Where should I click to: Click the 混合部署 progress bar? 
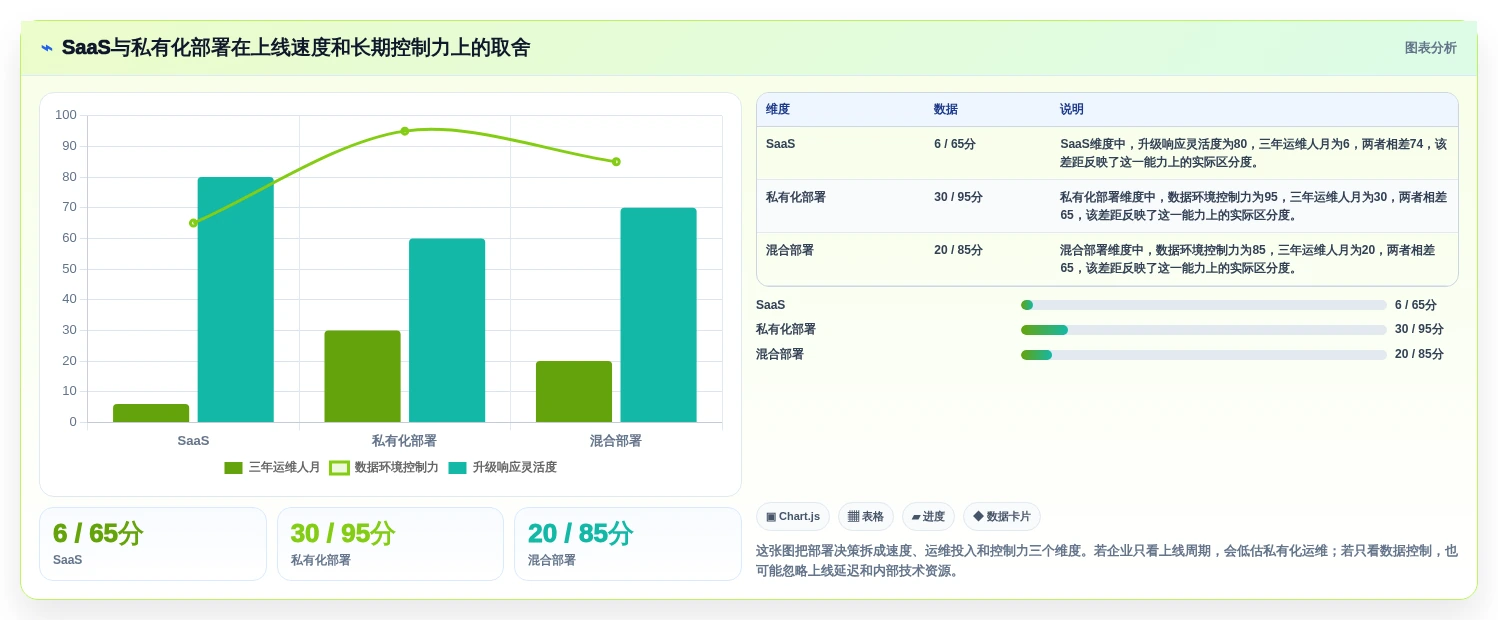1203,354
